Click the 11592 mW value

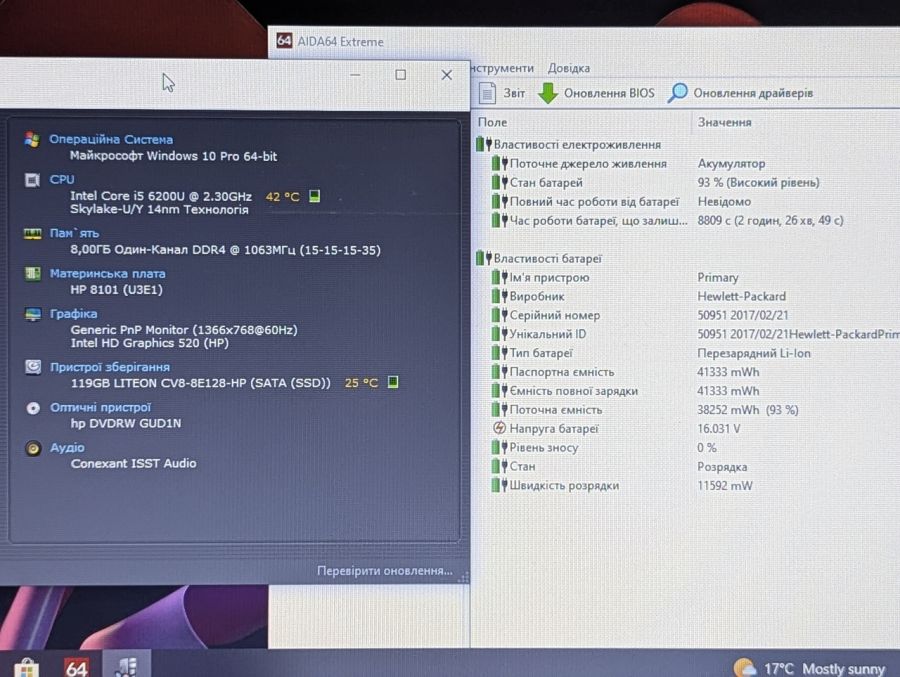[x=725, y=486]
